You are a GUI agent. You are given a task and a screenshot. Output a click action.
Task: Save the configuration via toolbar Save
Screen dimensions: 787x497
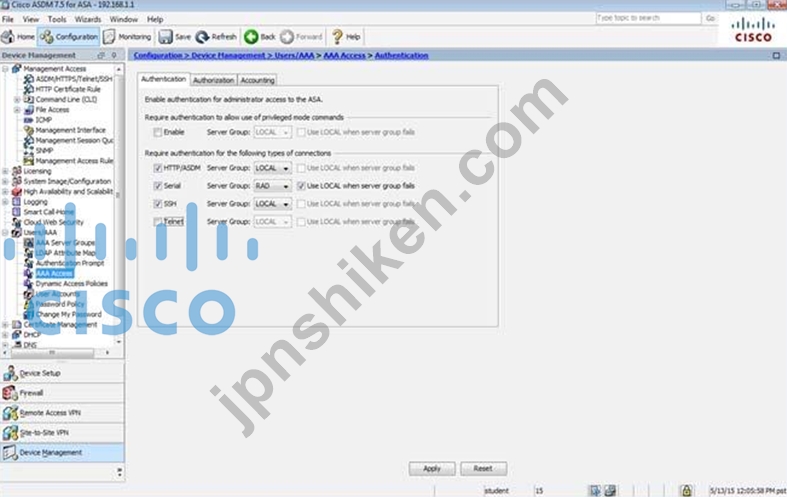pos(175,37)
